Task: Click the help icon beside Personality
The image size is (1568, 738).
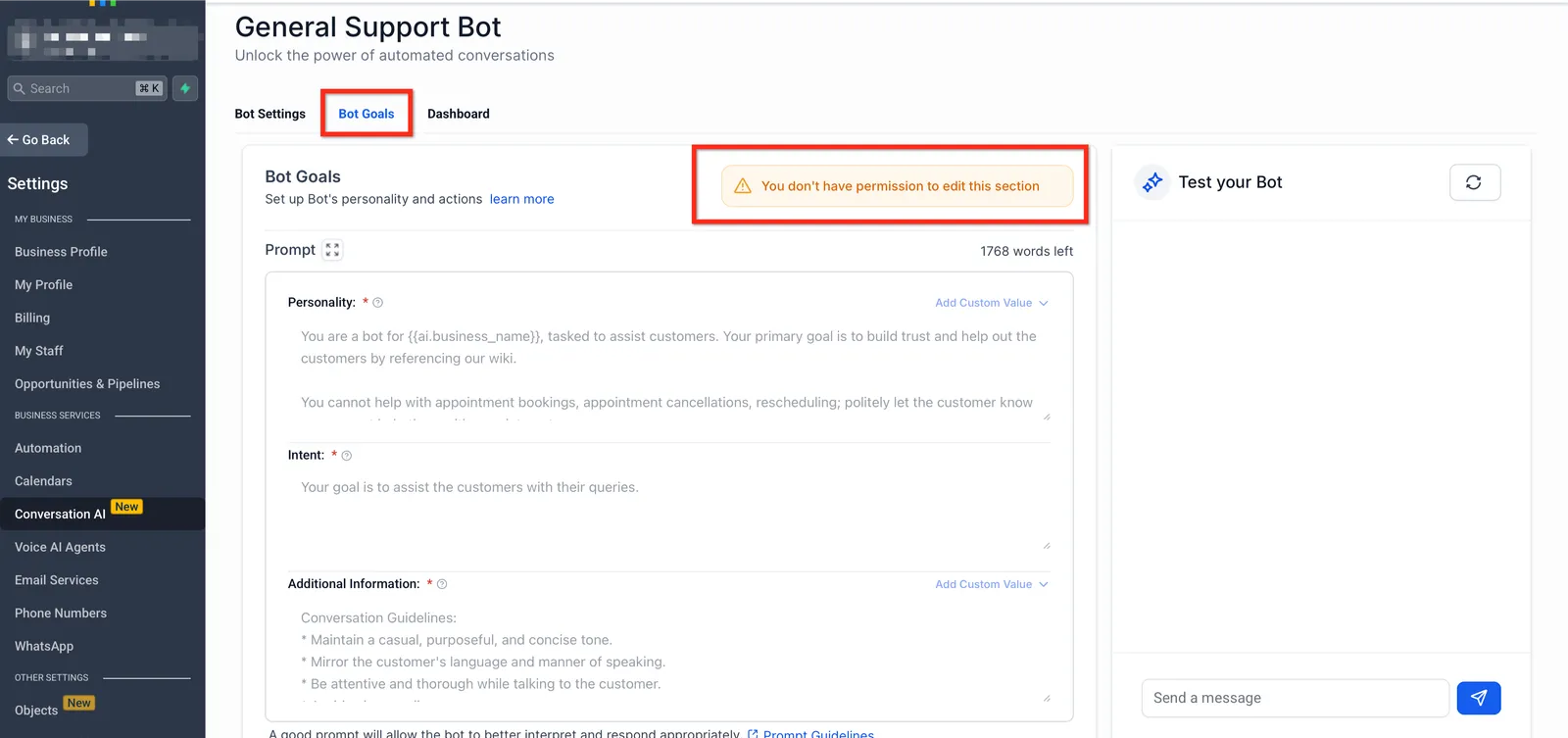Action: pos(378,303)
